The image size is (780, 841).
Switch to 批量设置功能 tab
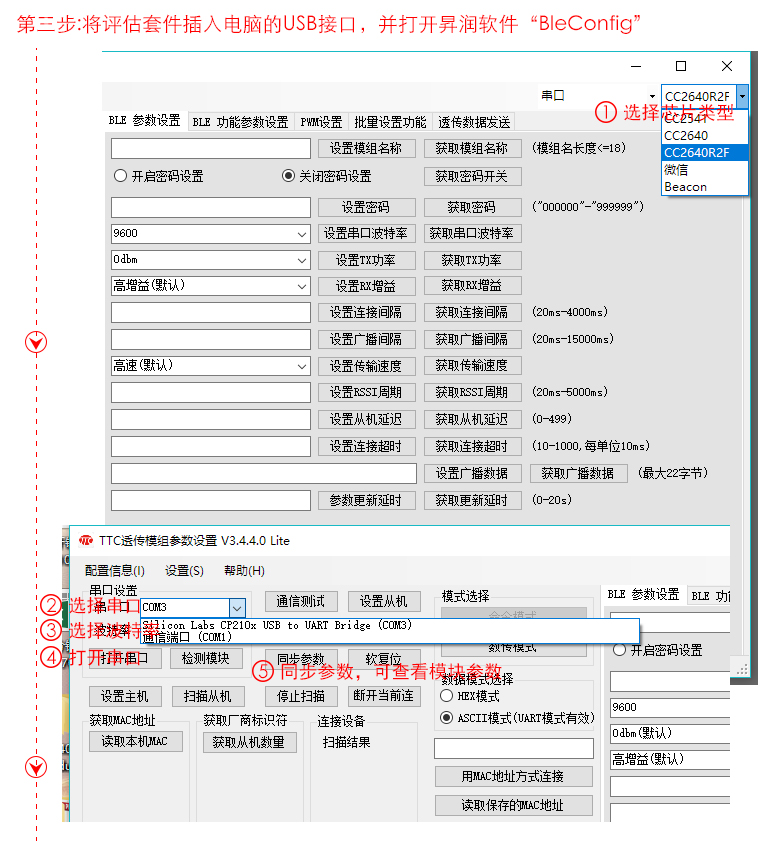click(390, 122)
